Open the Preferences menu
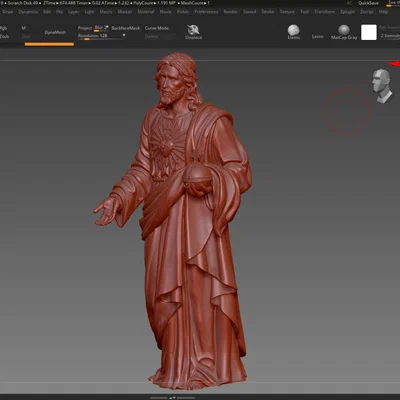 pos(206,12)
